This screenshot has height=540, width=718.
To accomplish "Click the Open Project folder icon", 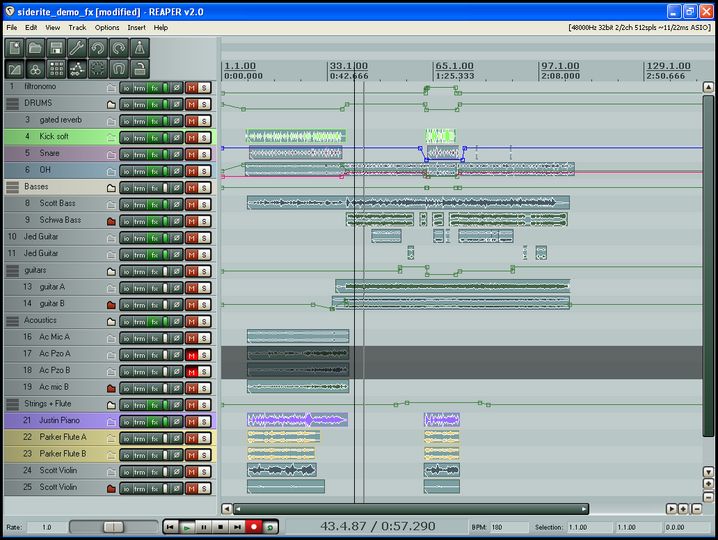I will 35,48.
